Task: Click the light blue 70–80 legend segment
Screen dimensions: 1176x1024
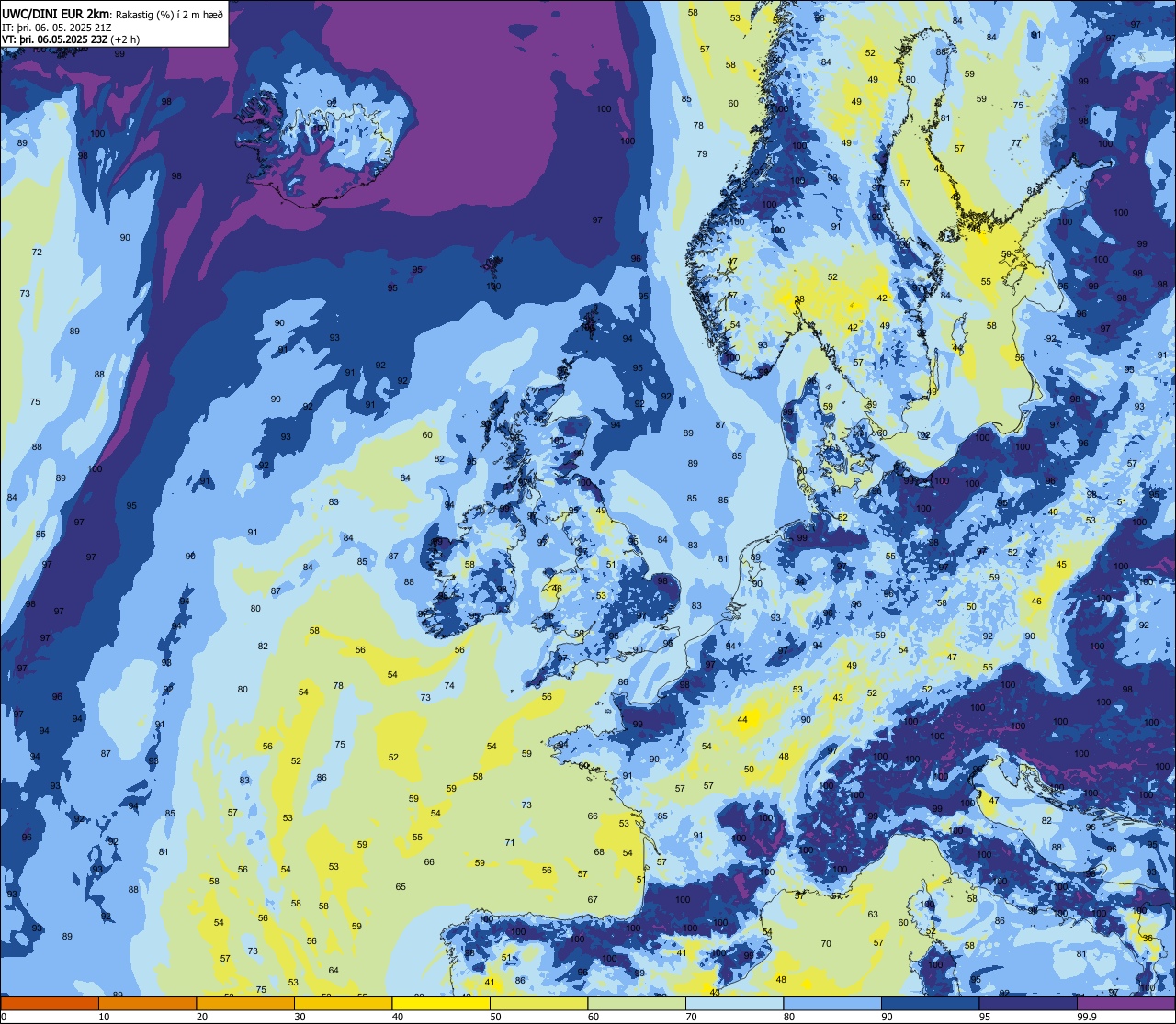Action: 734,1003
